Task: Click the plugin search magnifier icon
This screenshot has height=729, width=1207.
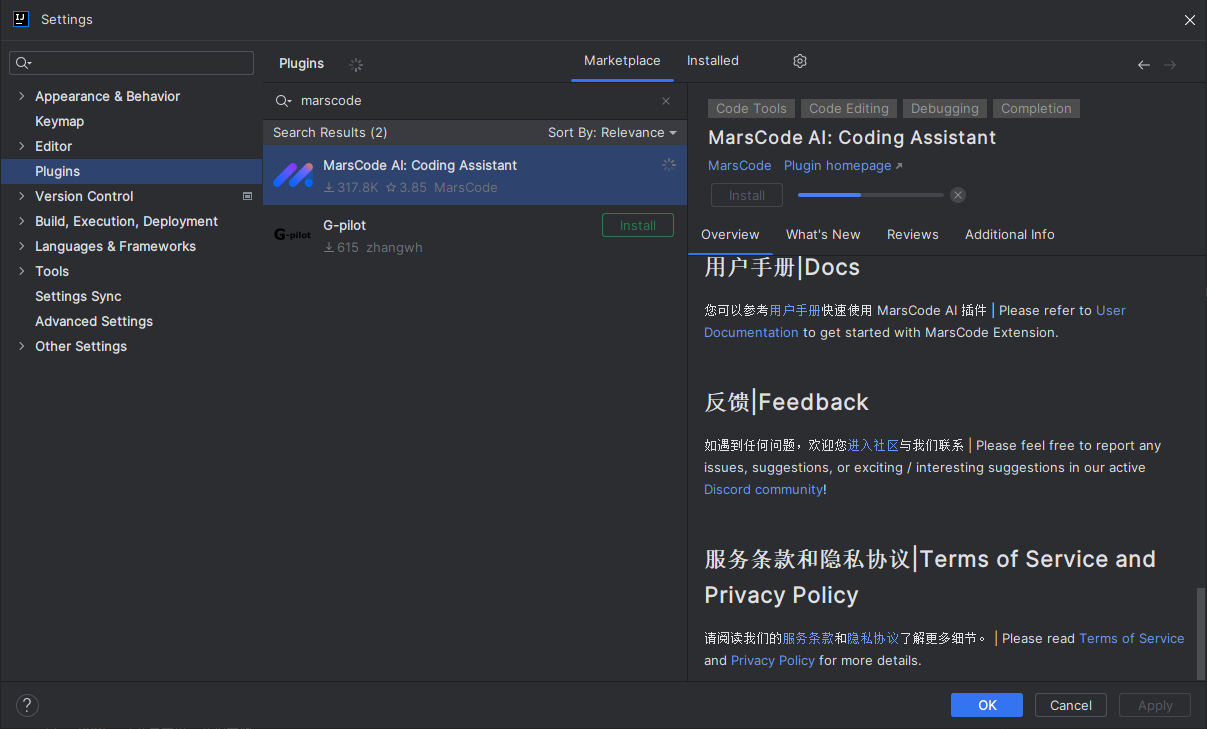Action: pos(285,101)
